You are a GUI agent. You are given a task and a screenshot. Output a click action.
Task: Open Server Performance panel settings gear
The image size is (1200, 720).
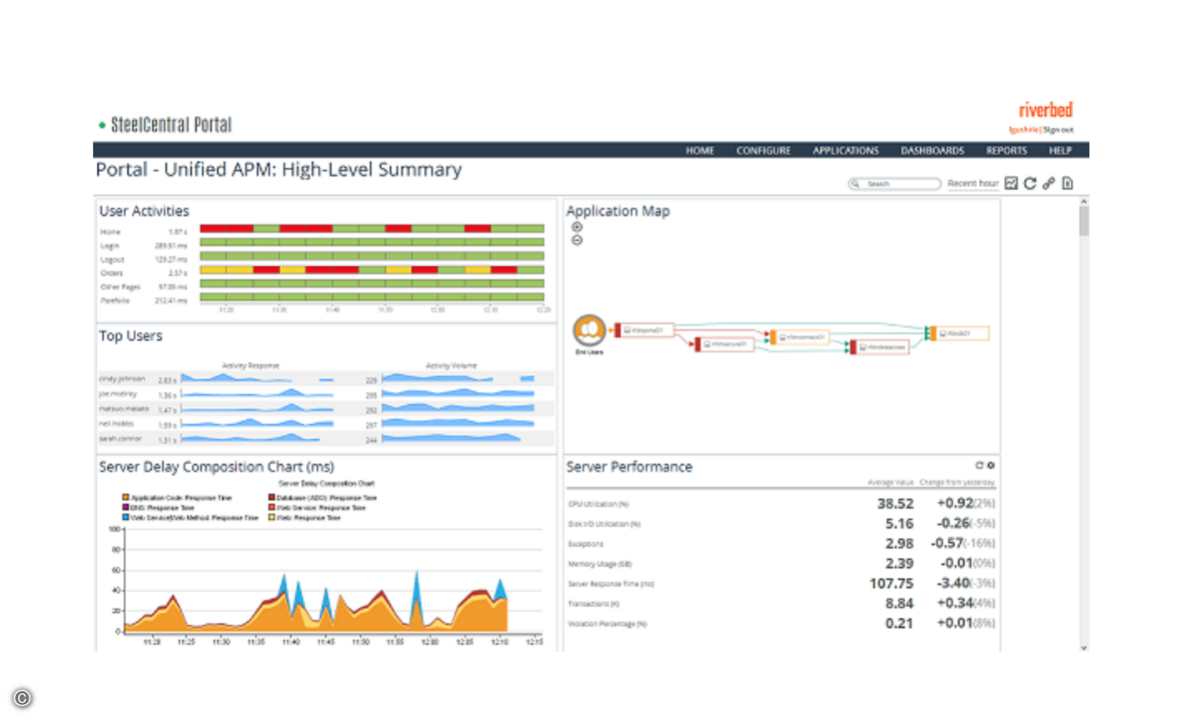[x=991, y=465]
